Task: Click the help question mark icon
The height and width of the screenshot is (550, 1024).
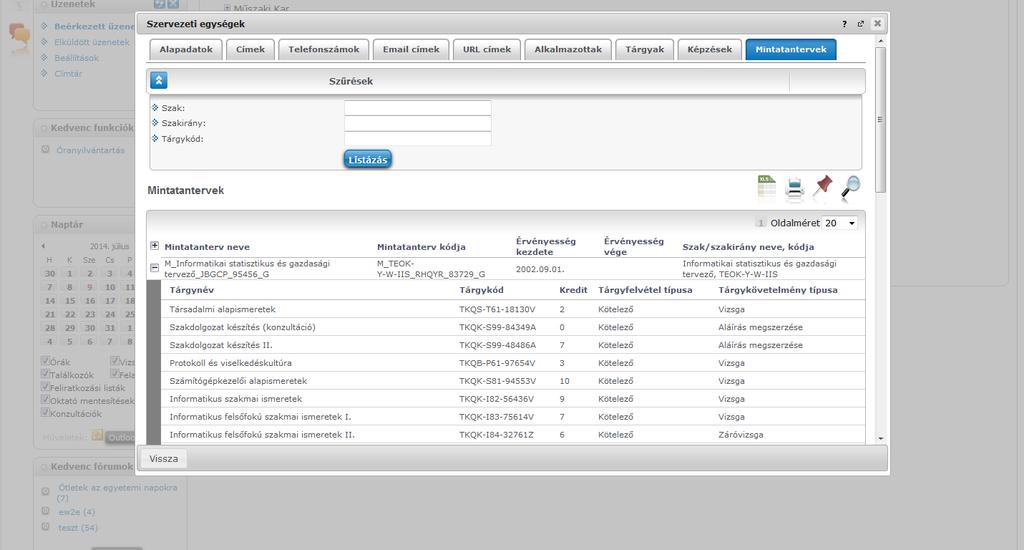Action: pyautogui.click(x=844, y=24)
